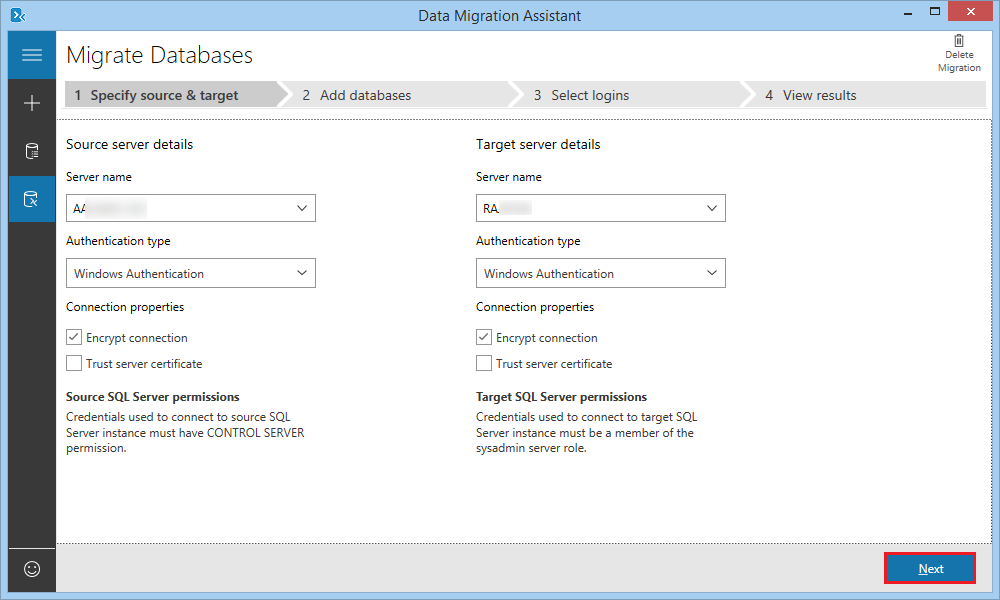
Task: Click the Delete Migration trash icon
Action: coord(959,40)
